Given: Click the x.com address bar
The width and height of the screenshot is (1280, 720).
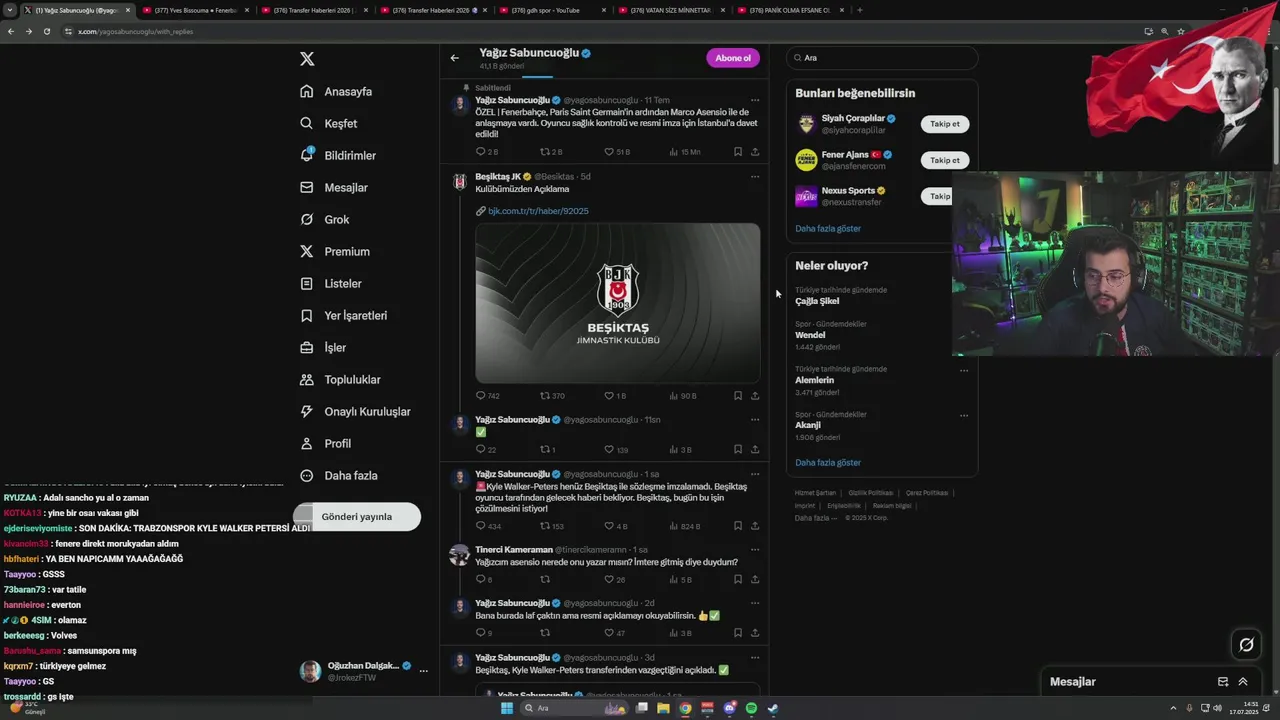Looking at the screenshot, I should [600, 31].
